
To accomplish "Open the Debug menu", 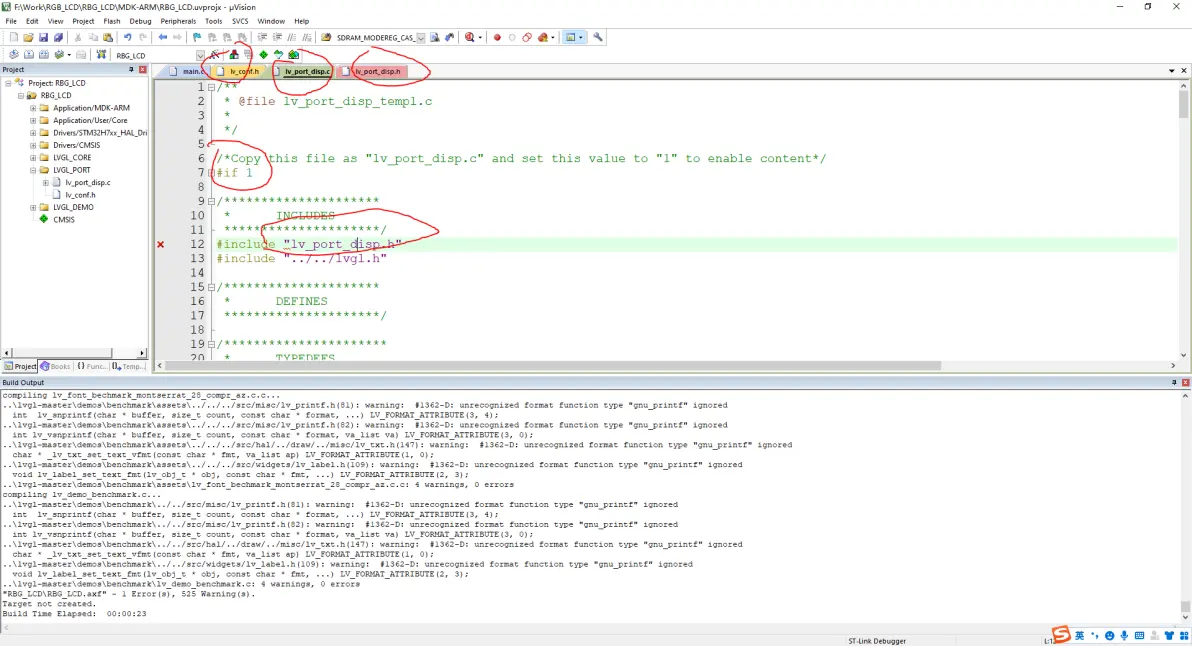I will 140,21.
